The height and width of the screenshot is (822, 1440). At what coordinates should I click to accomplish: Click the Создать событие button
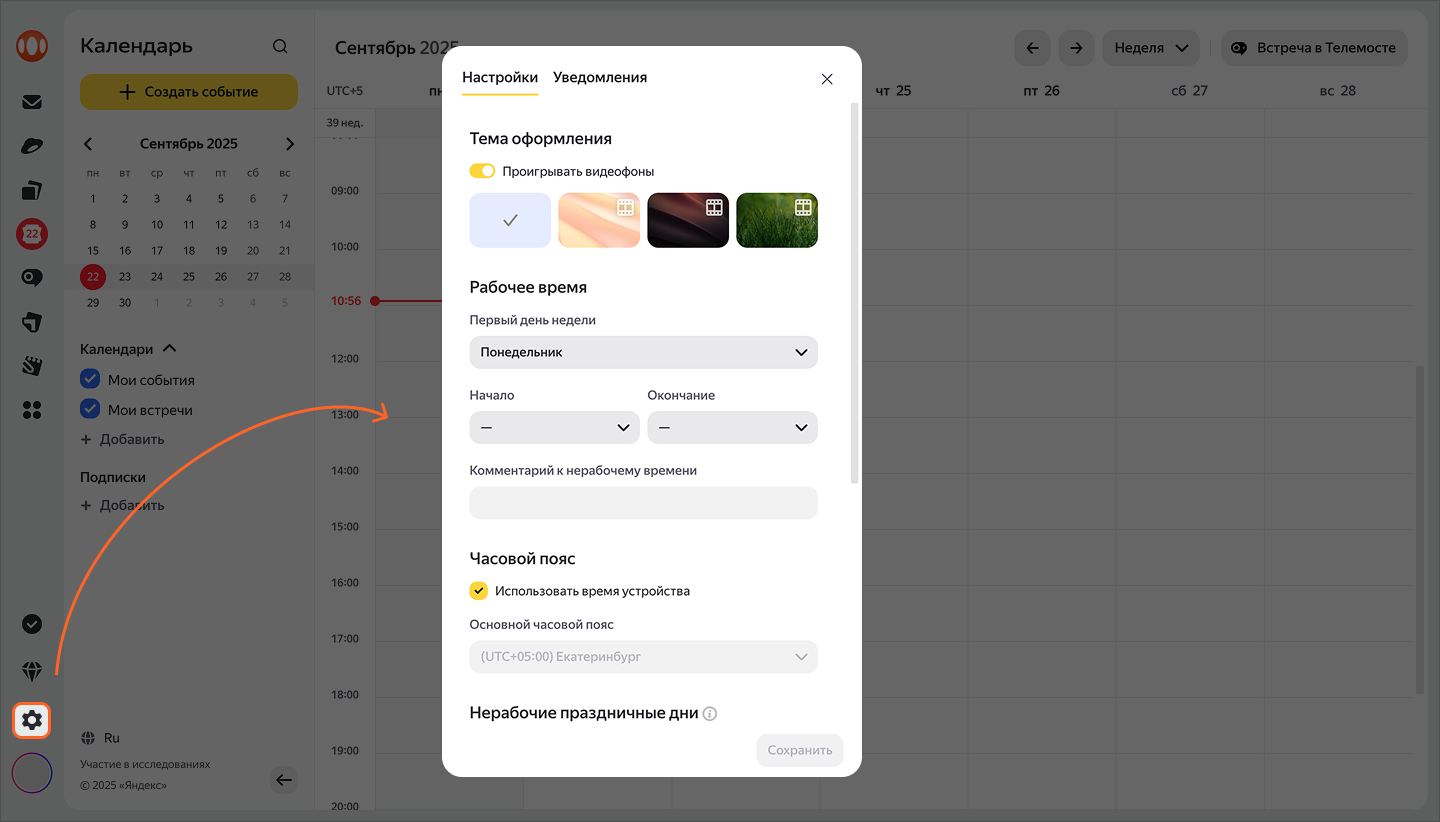click(x=189, y=92)
